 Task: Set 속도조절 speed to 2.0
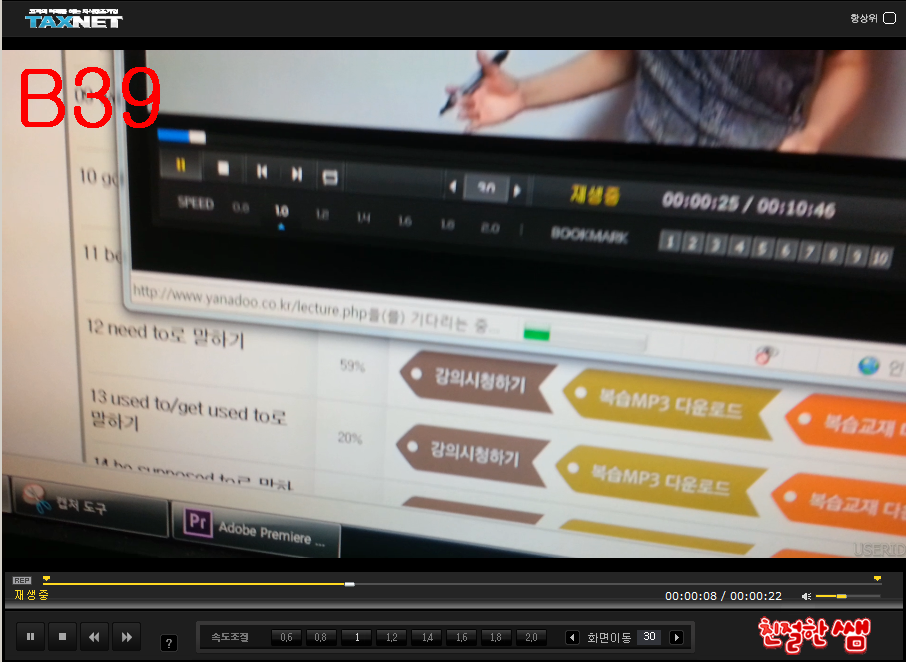pyautogui.click(x=531, y=637)
